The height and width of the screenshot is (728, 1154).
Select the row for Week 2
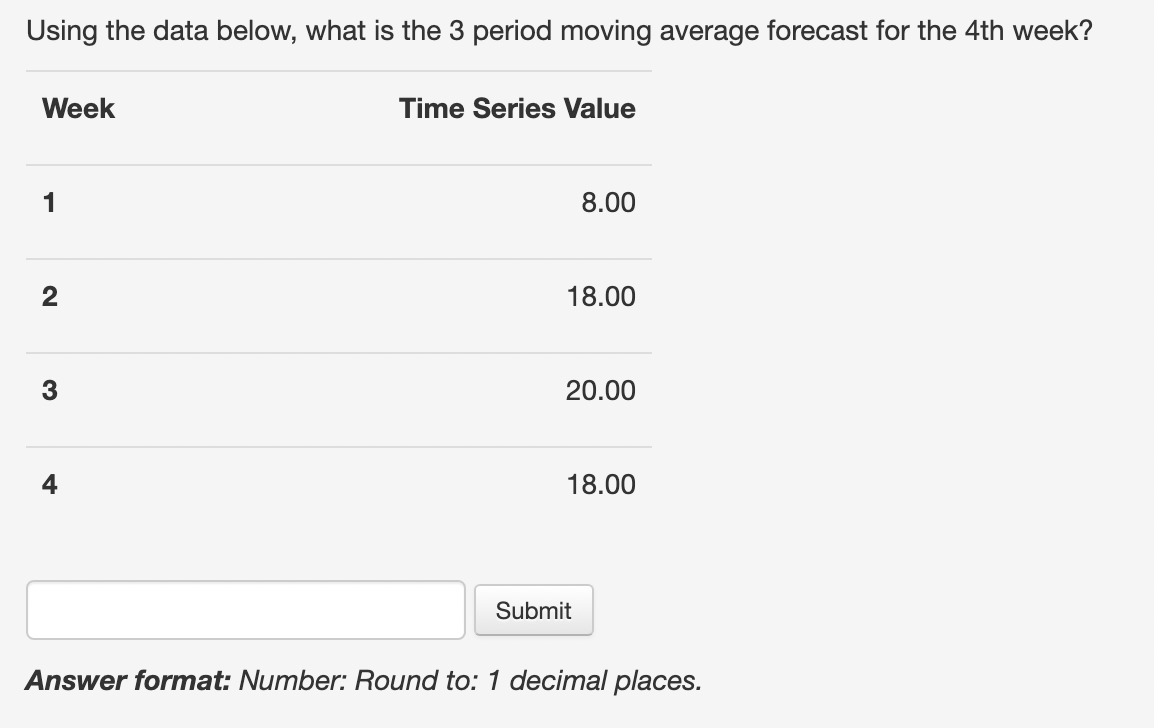pos(340,296)
